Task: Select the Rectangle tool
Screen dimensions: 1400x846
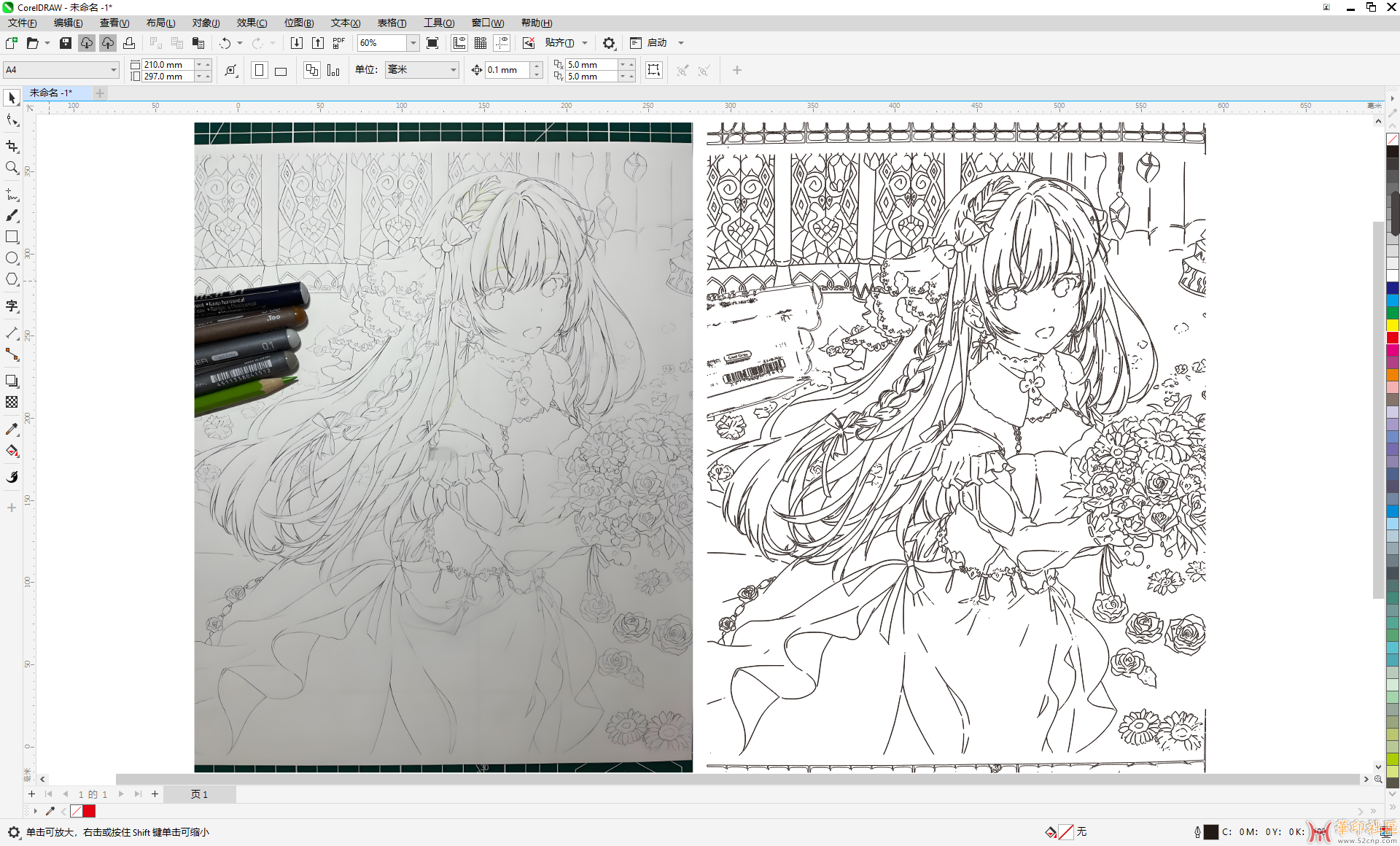Action: click(12, 236)
